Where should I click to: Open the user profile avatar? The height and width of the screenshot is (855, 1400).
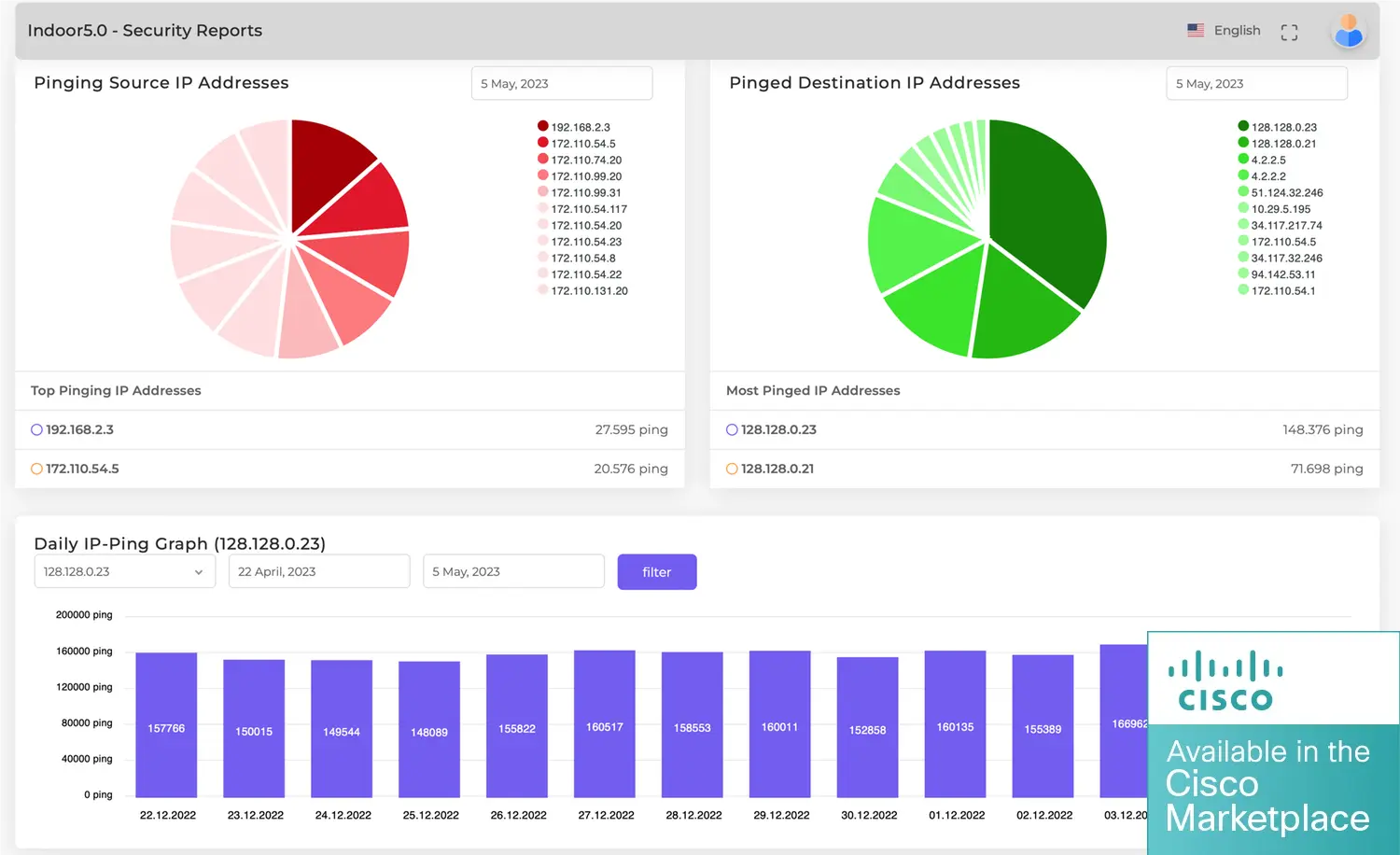coord(1348,31)
